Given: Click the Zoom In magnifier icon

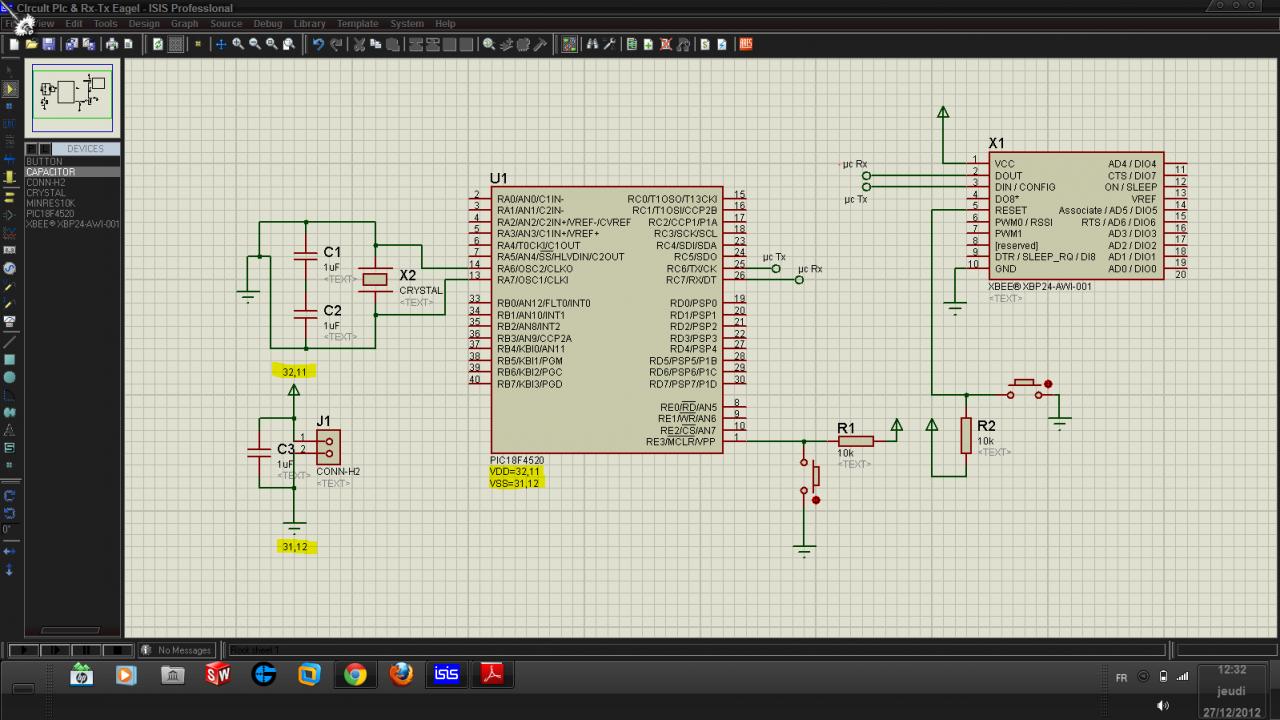Looking at the screenshot, I should [238, 44].
